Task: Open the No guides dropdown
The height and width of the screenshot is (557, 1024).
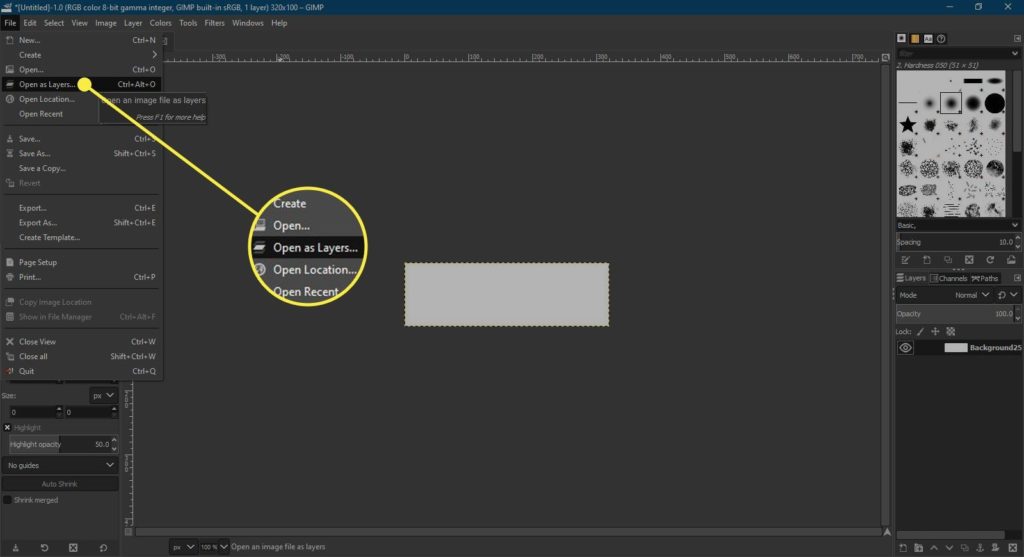Action: tap(59, 466)
